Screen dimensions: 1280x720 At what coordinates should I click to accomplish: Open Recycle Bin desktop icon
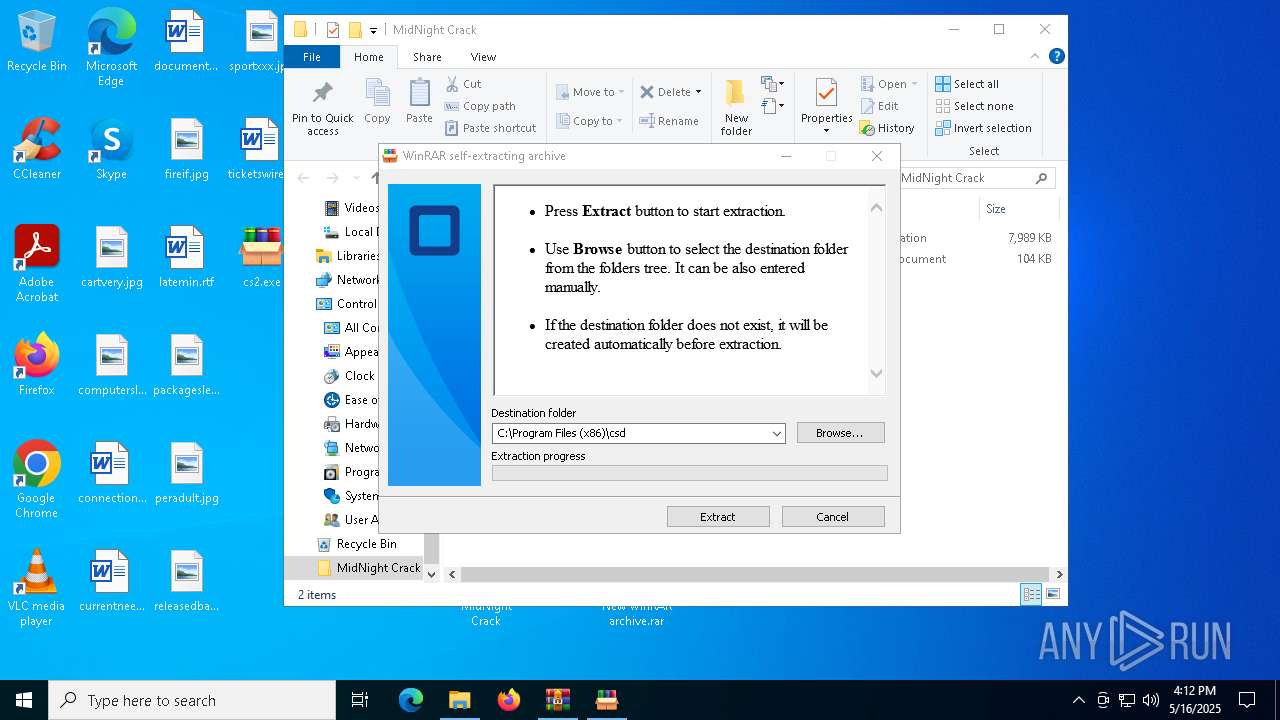click(x=37, y=42)
